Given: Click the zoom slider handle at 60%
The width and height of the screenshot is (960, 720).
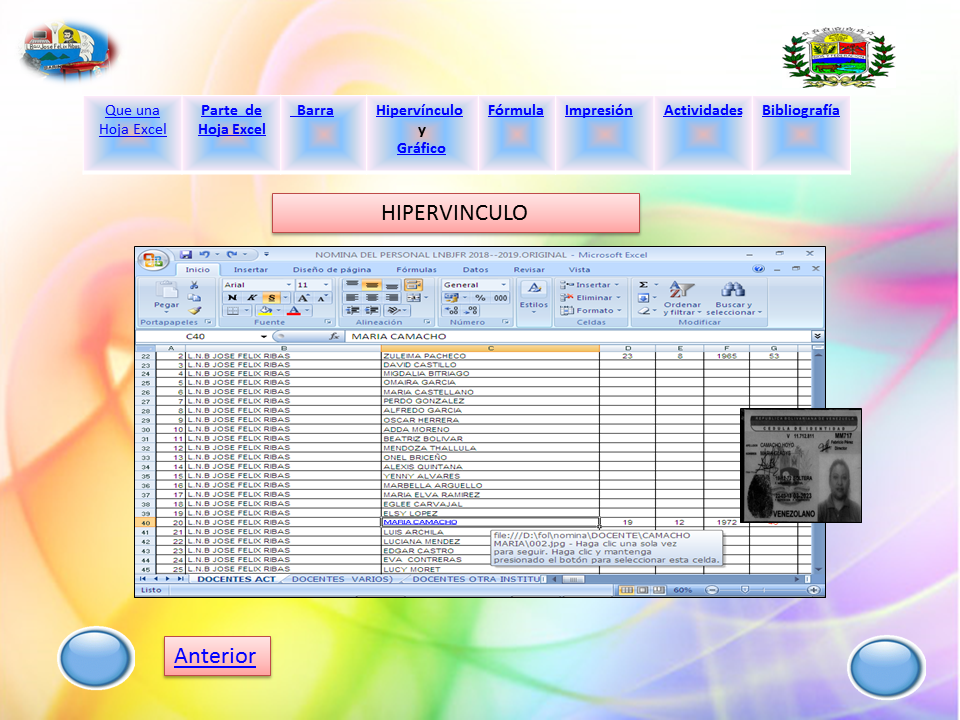Looking at the screenshot, I should 744,590.
